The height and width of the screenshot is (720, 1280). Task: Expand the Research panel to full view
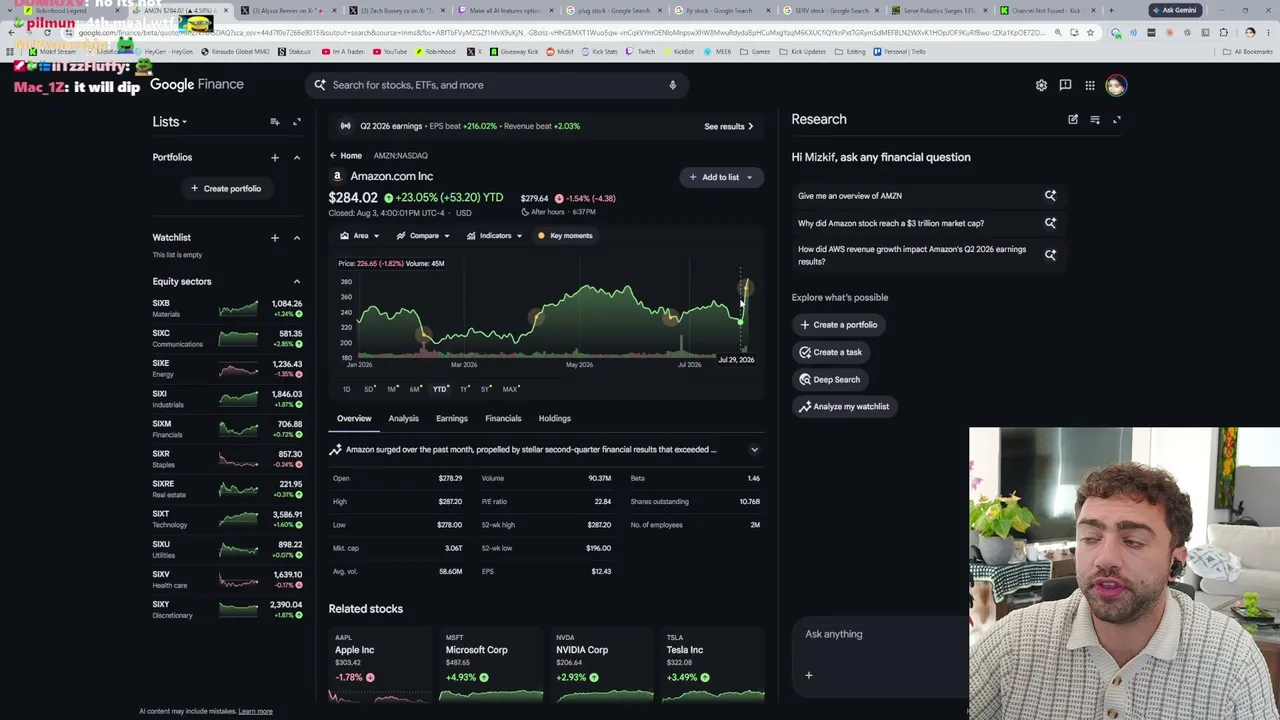pyautogui.click(x=1117, y=120)
